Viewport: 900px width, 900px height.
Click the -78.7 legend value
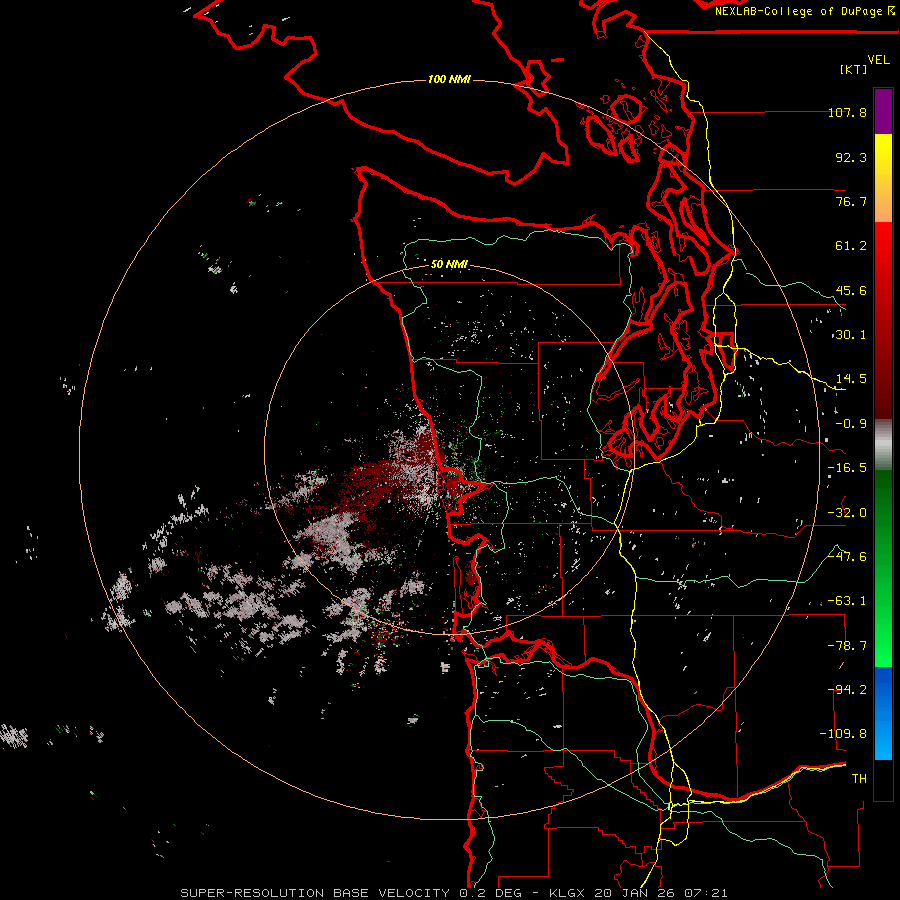click(847, 646)
